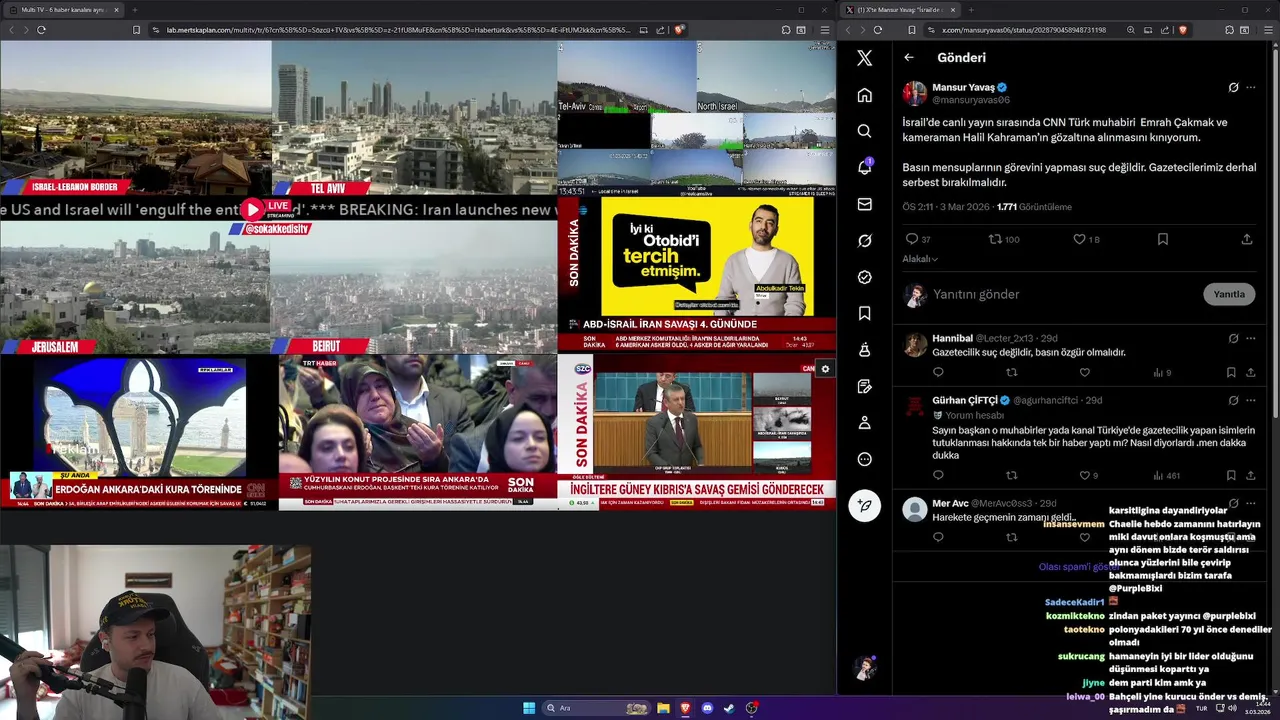Open Brave Shields in the Multi TV window
The image size is (1280, 720).
(x=679, y=30)
